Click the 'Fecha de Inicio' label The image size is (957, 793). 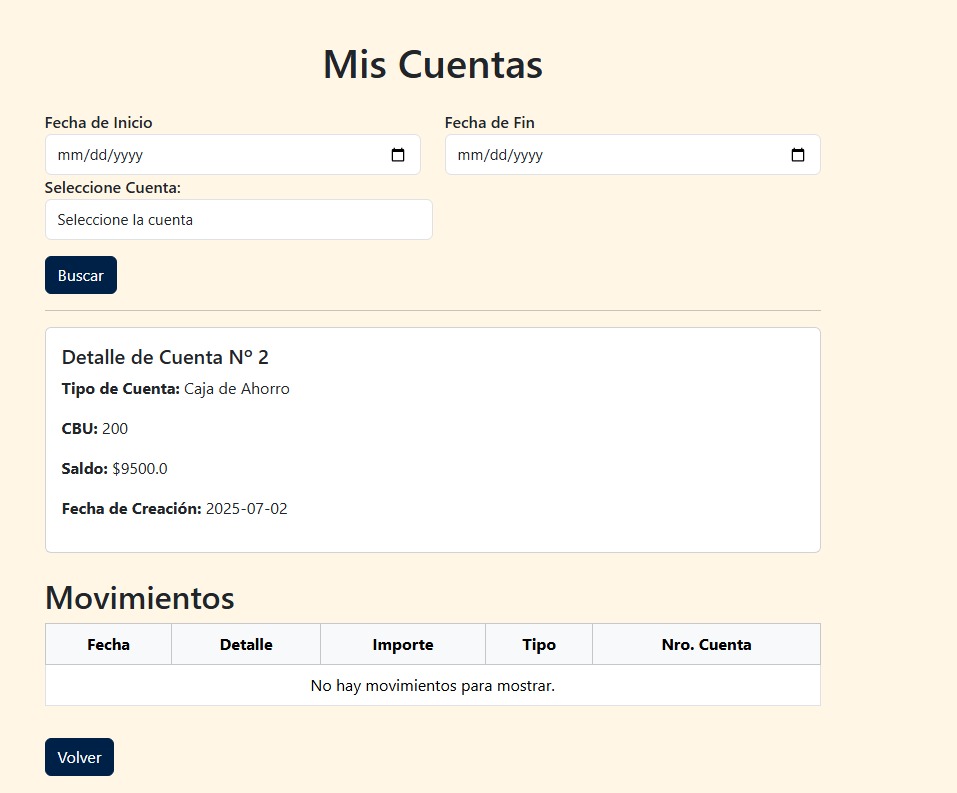[x=99, y=122]
